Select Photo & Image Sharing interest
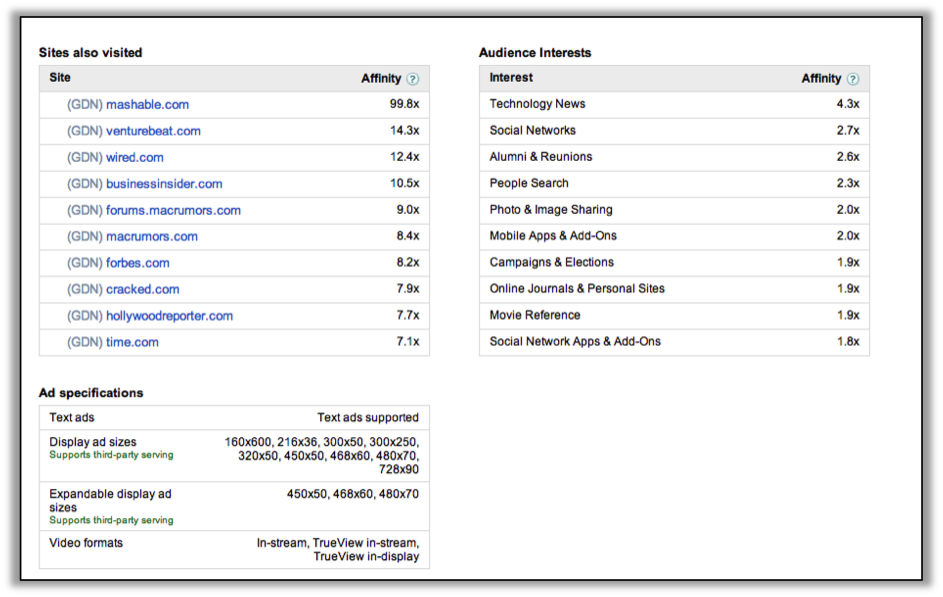This screenshot has height=597, width=943. pyautogui.click(x=674, y=210)
